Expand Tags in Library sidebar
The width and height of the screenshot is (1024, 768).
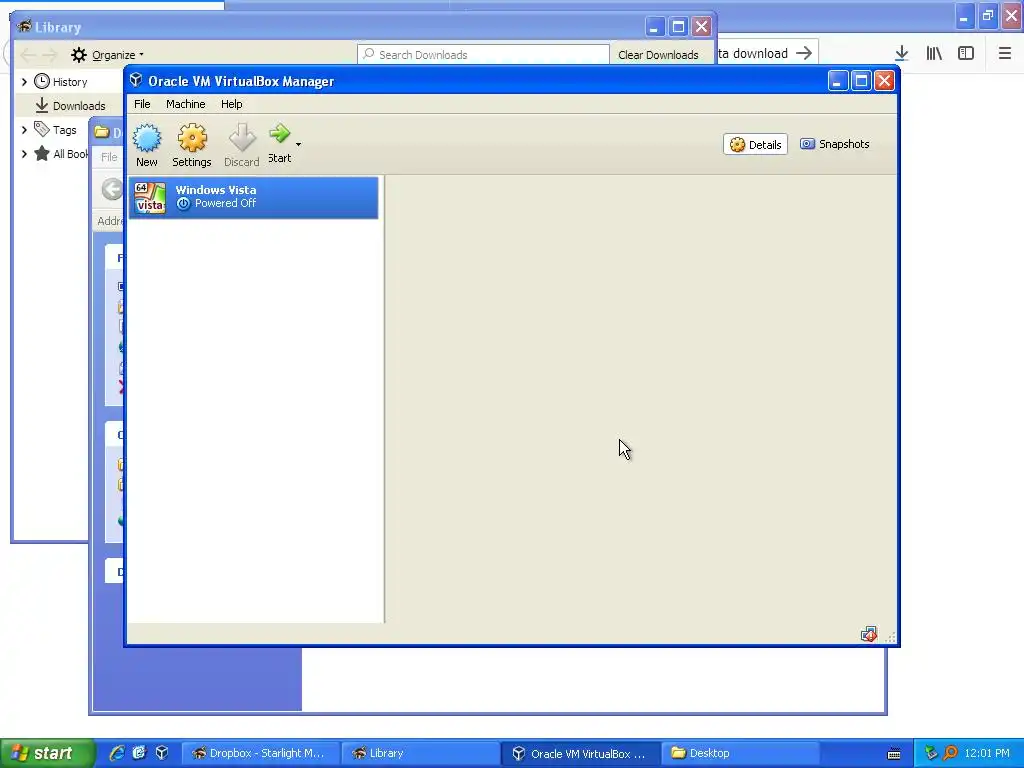(24, 130)
